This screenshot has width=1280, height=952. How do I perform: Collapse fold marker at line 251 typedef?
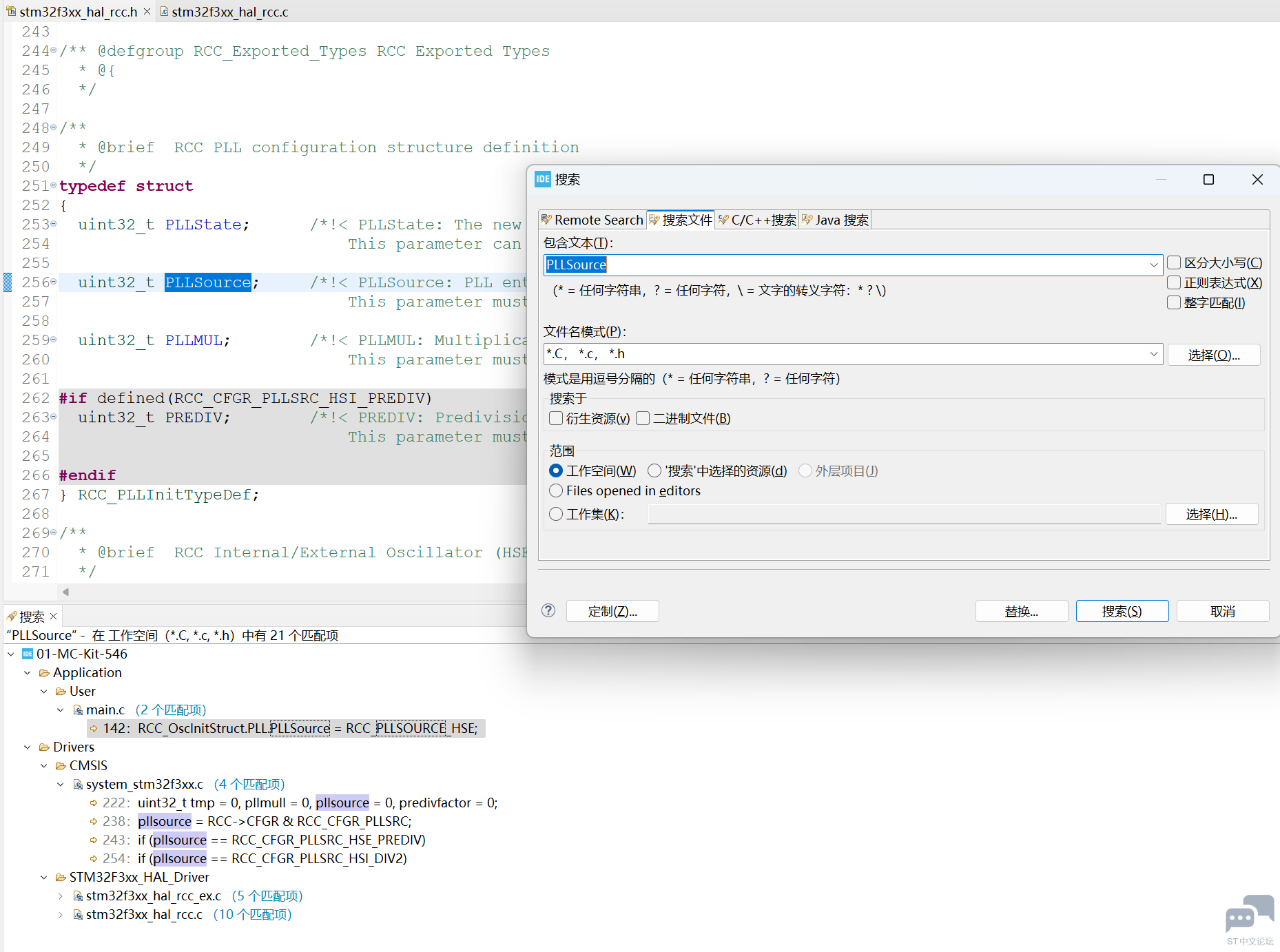54,185
